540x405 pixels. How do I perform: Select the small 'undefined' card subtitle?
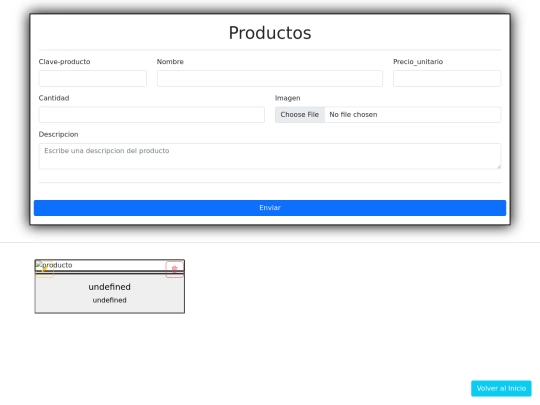tap(110, 300)
